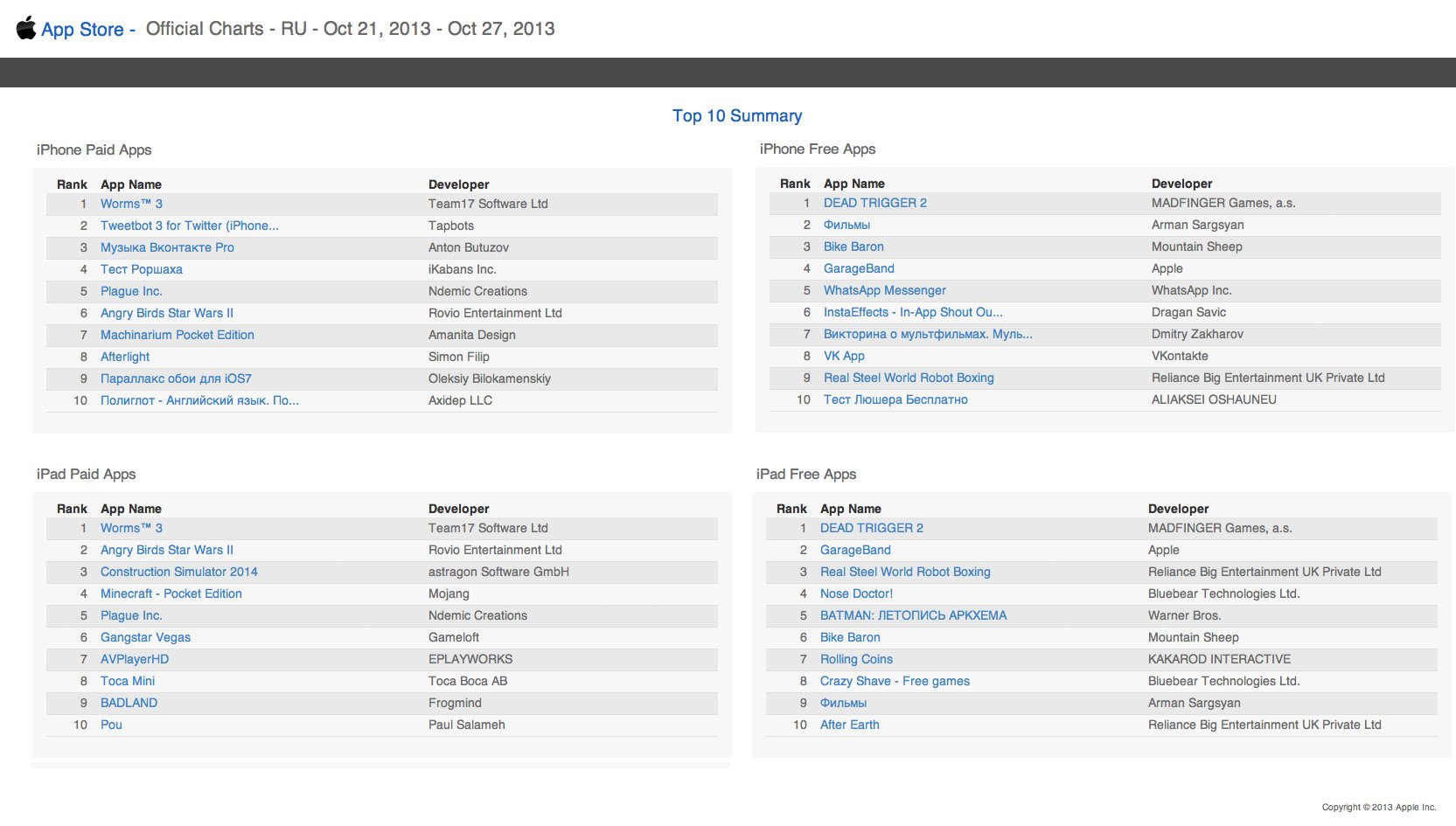The image size is (1456, 826).
Task: Open Фильмы in iPhone Free Apps
Action: (x=846, y=225)
